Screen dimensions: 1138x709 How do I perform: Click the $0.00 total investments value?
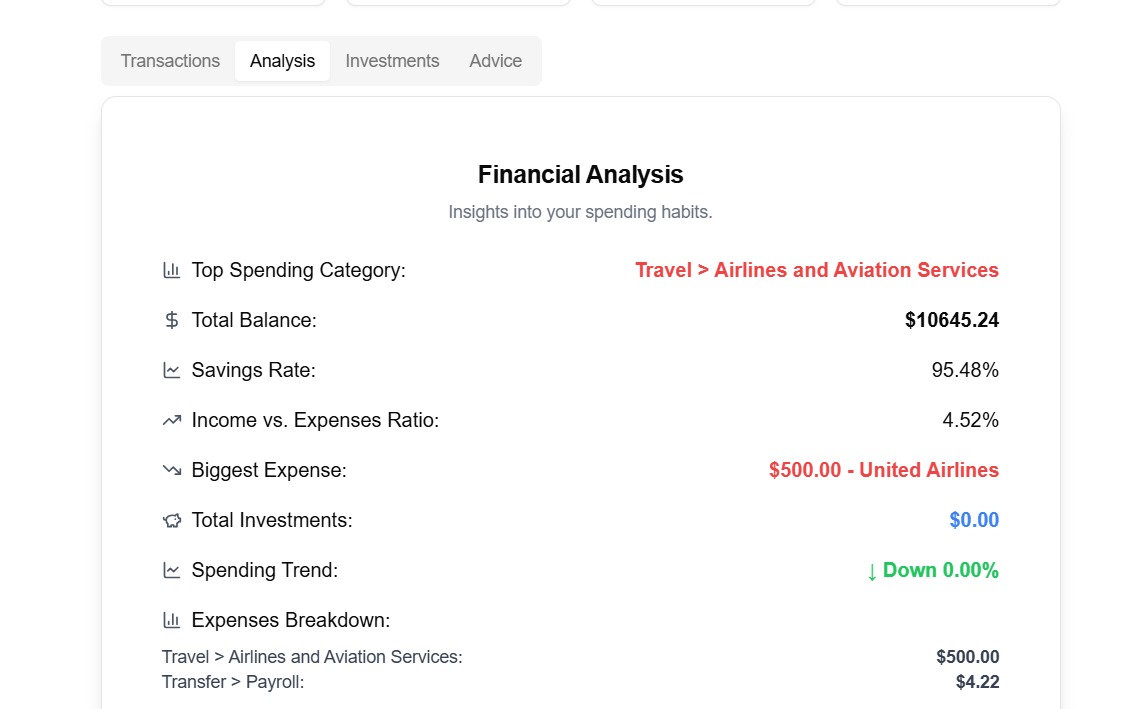coord(973,520)
